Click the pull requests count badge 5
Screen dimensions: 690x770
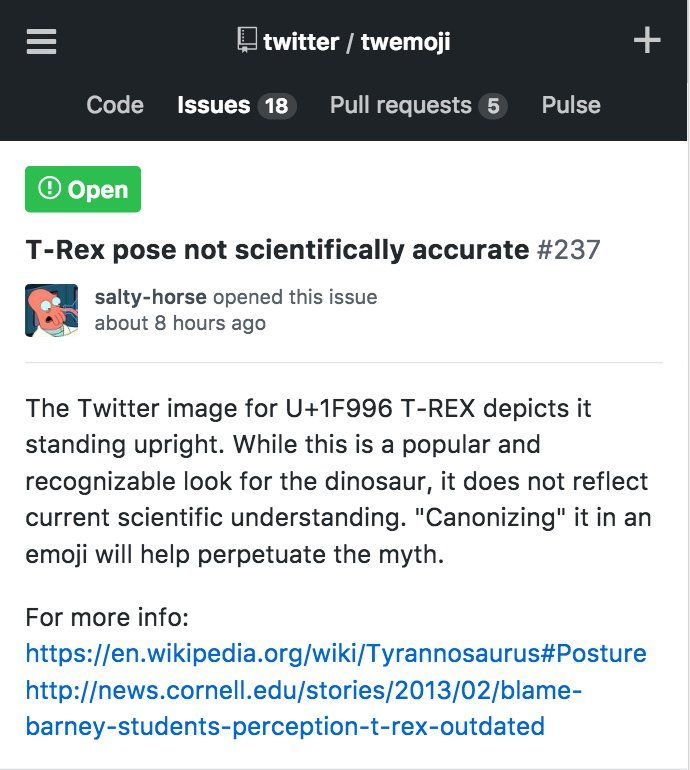coord(492,106)
